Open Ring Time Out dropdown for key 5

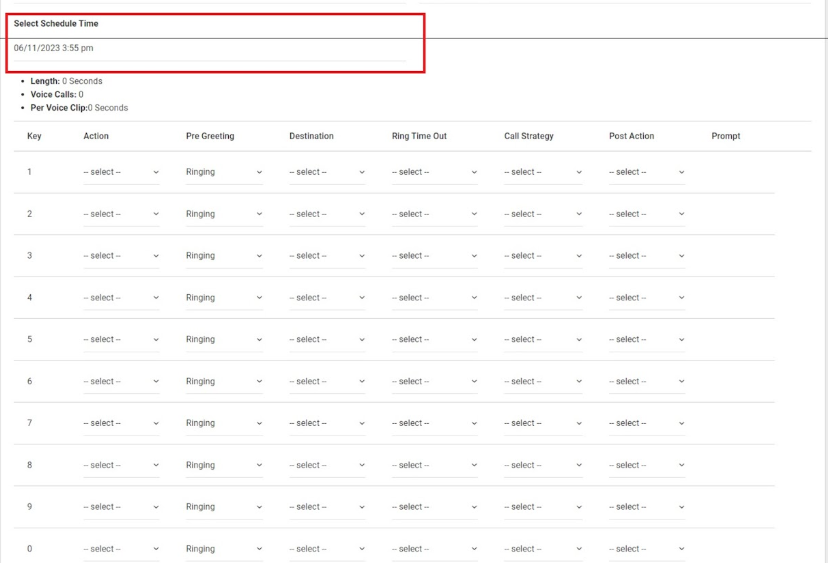(x=435, y=340)
